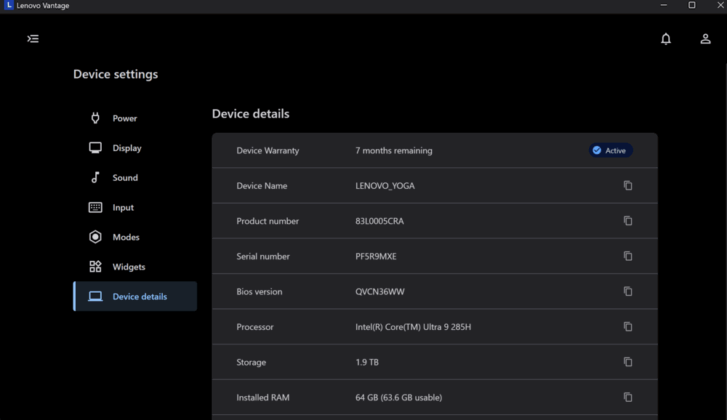The height and width of the screenshot is (420, 727).
Task: Select the 64 GB RAM value
Action: coord(399,397)
